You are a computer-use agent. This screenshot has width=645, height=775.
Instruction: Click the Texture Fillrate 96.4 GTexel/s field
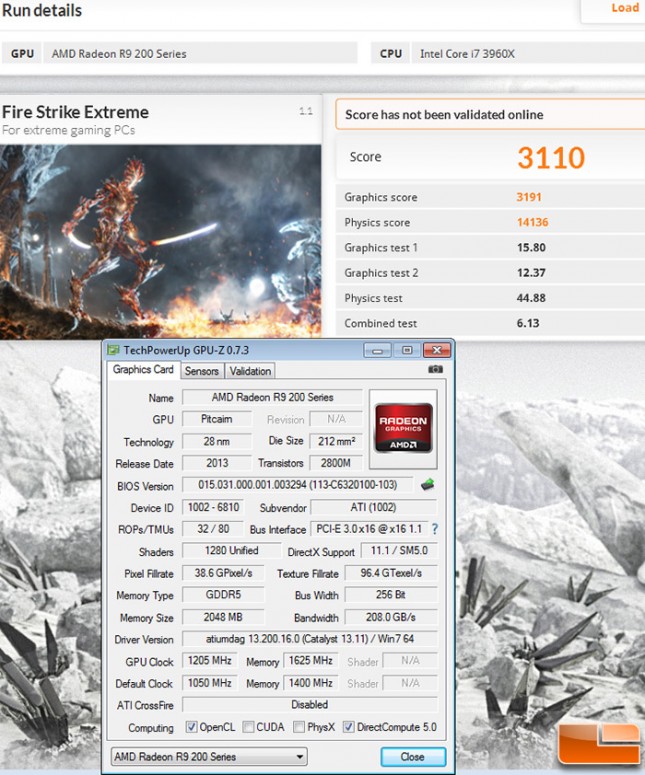click(390, 573)
